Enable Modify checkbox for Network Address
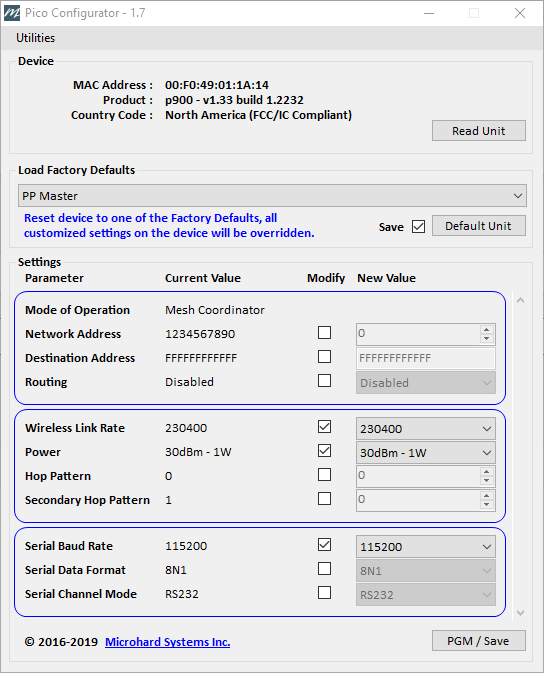The image size is (544, 673). (x=324, y=333)
